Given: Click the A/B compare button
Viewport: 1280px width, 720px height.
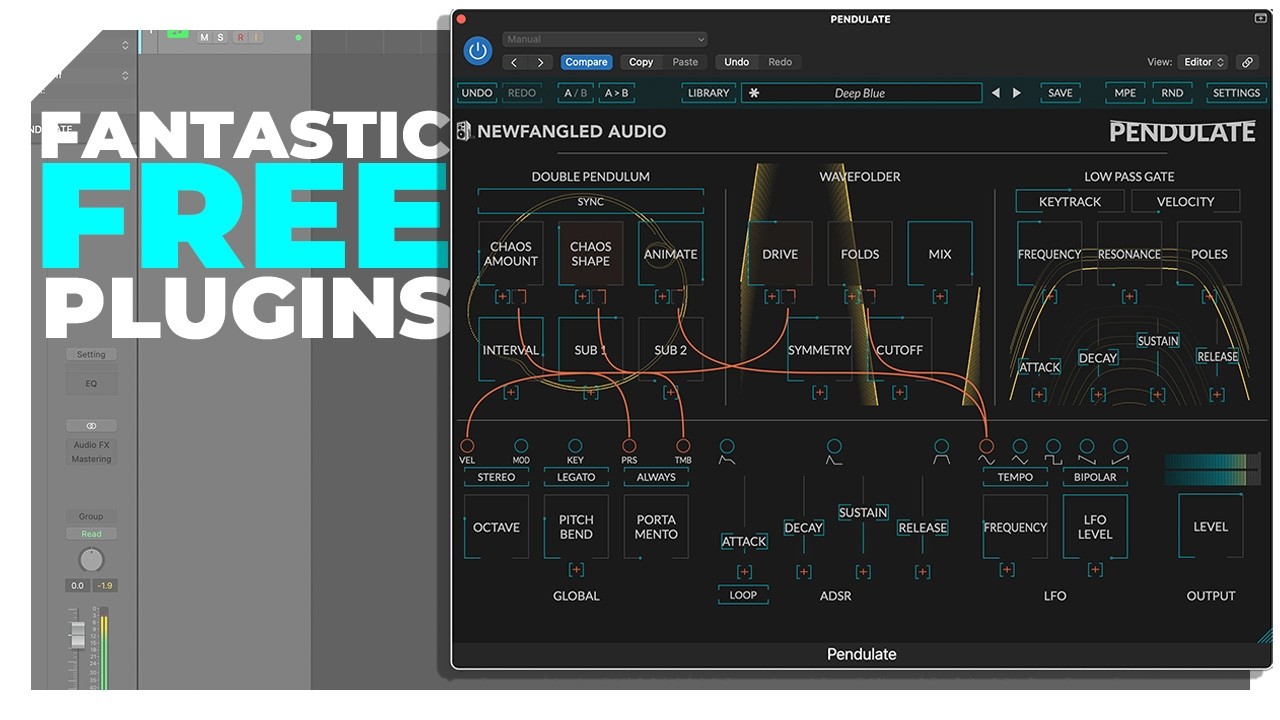Looking at the screenshot, I should pos(576,93).
